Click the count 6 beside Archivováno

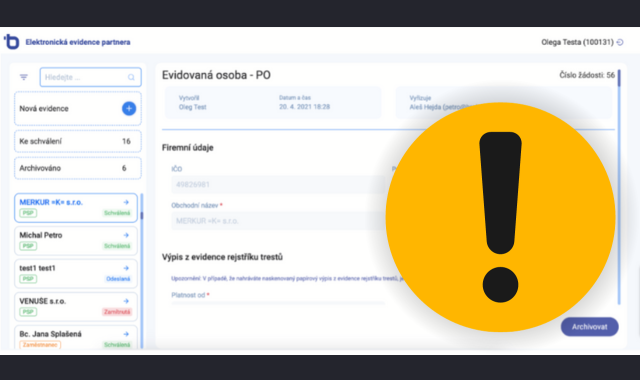pos(124,168)
